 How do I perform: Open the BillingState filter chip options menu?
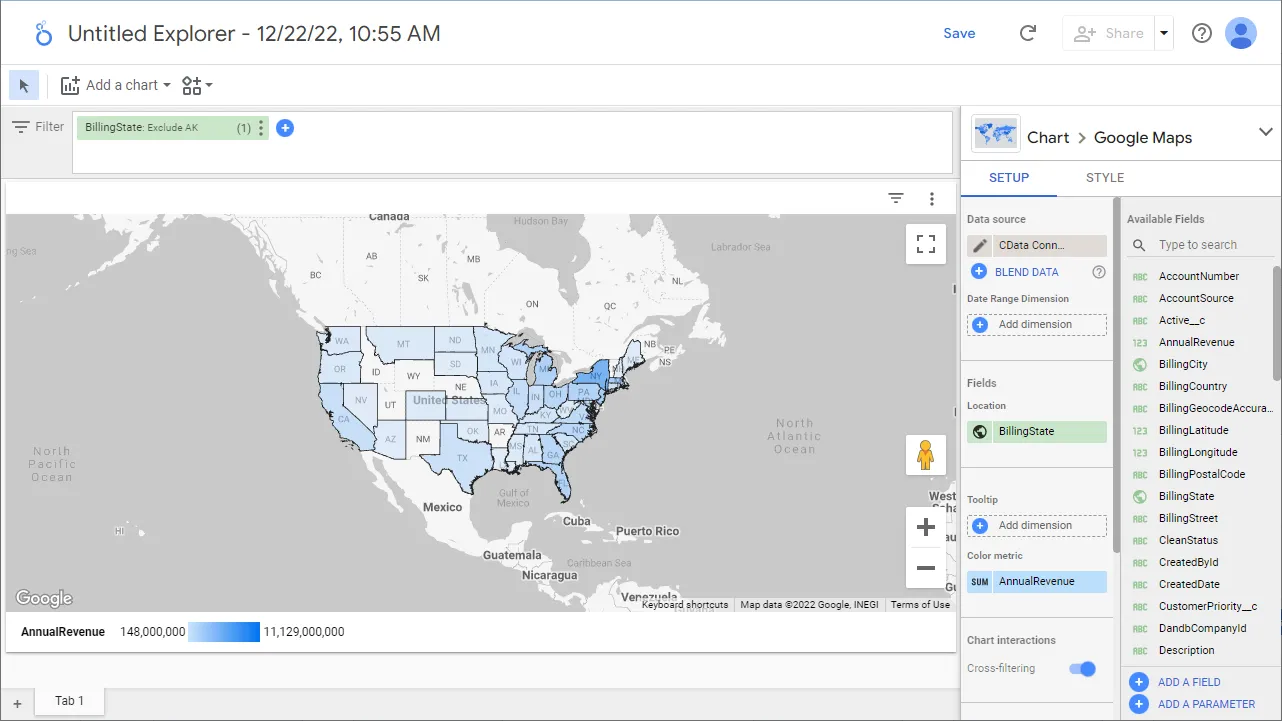(x=261, y=126)
